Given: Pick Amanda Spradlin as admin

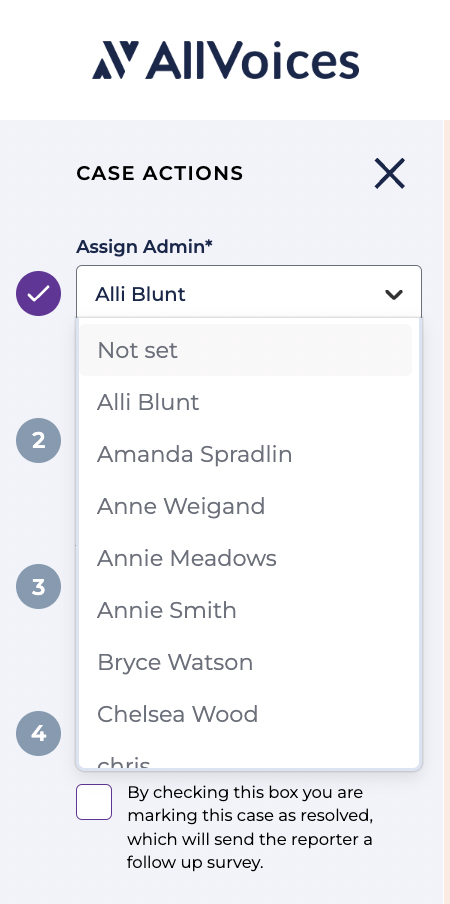Looking at the screenshot, I should pyautogui.click(x=246, y=454).
